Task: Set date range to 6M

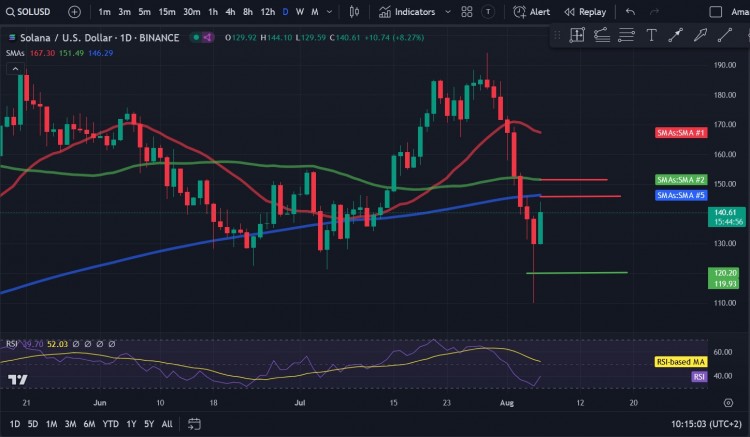Action: (x=89, y=424)
